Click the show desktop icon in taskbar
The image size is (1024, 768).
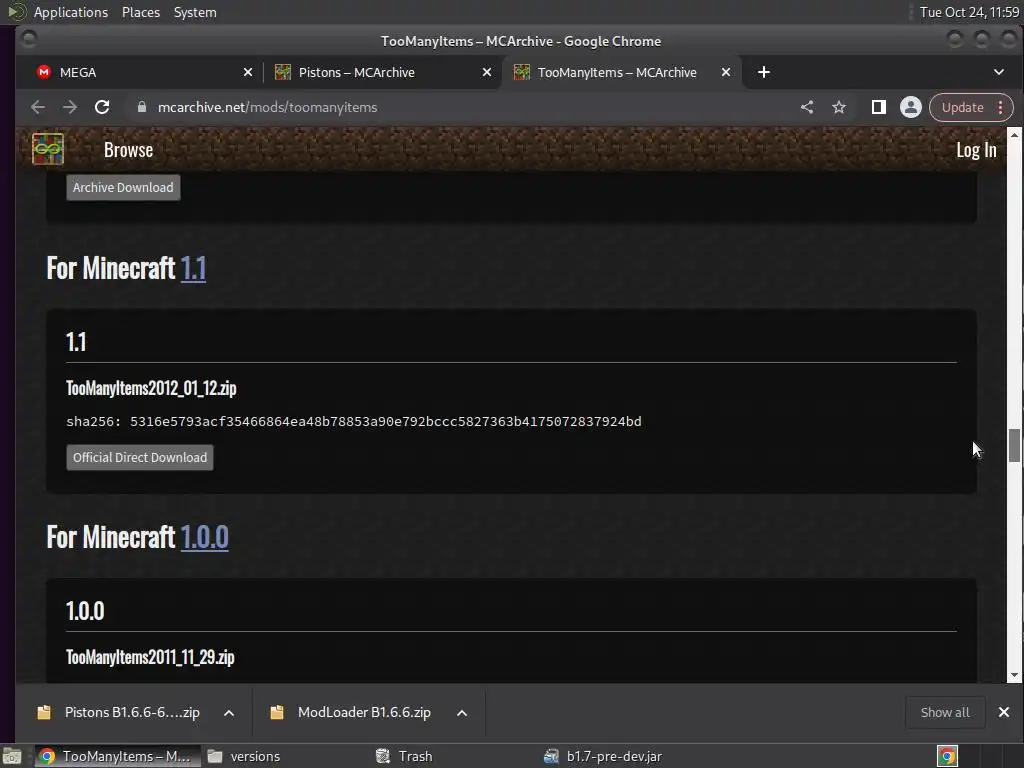pyautogui.click(x=12, y=756)
